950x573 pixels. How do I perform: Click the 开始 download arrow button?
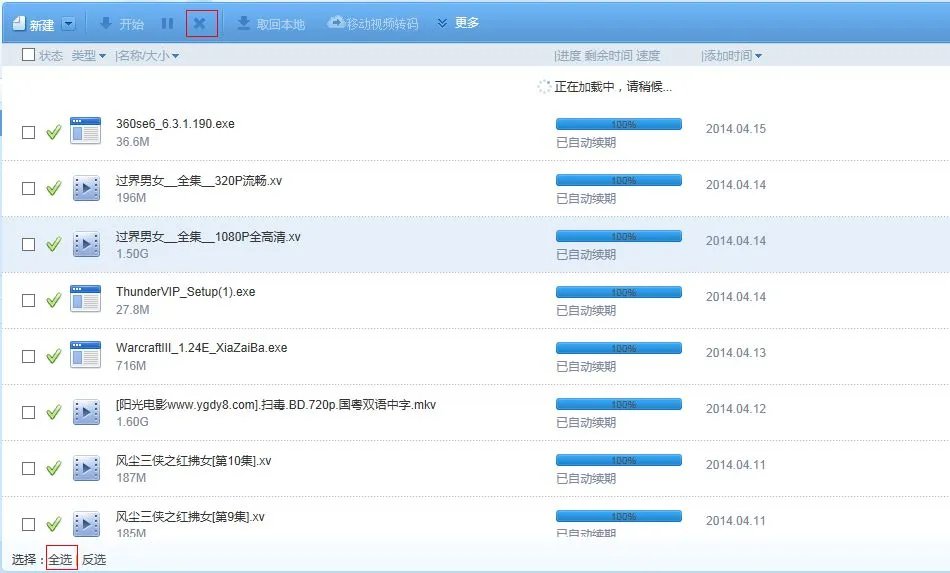pos(121,24)
